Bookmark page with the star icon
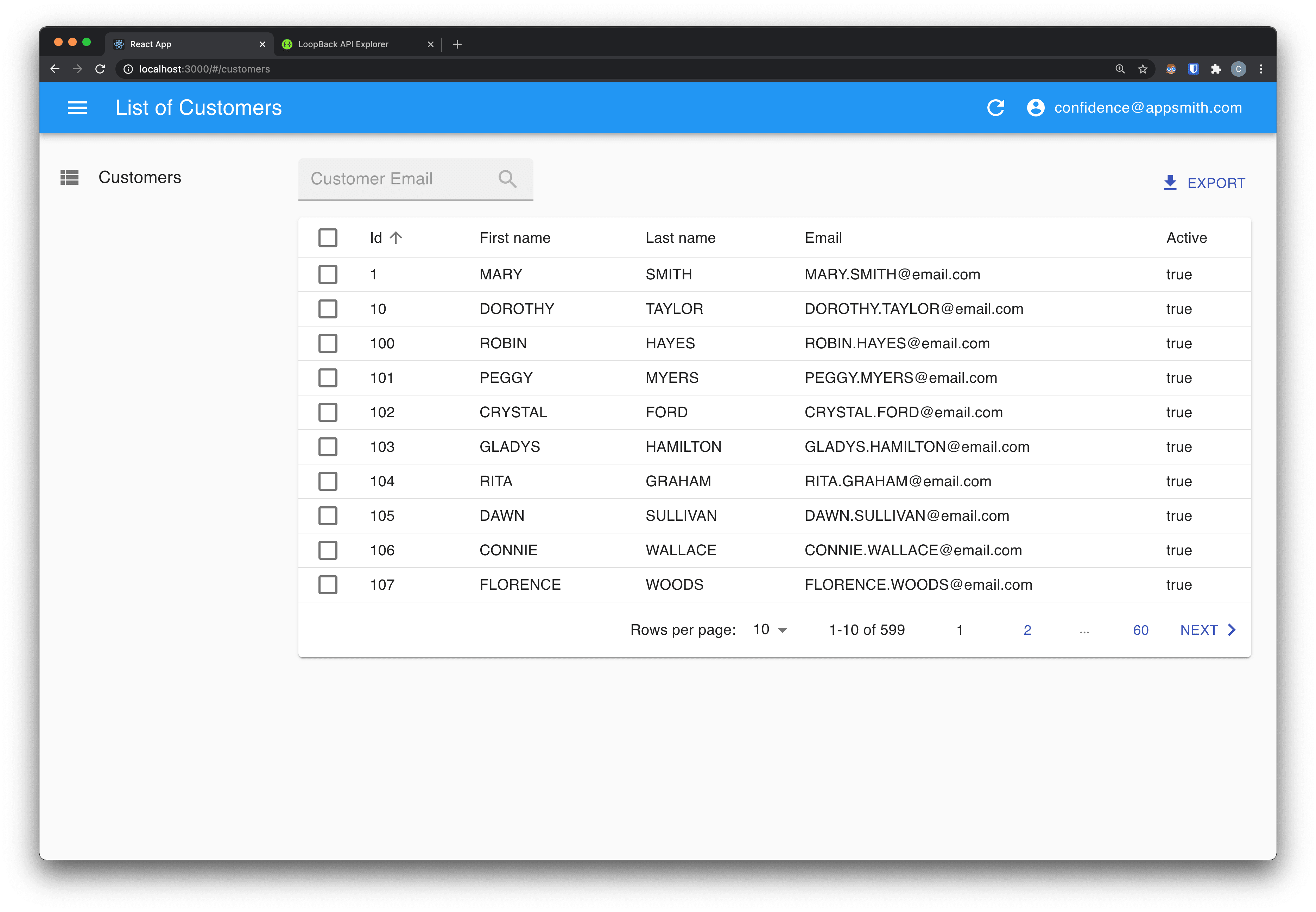The height and width of the screenshot is (912, 1316). click(1142, 69)
